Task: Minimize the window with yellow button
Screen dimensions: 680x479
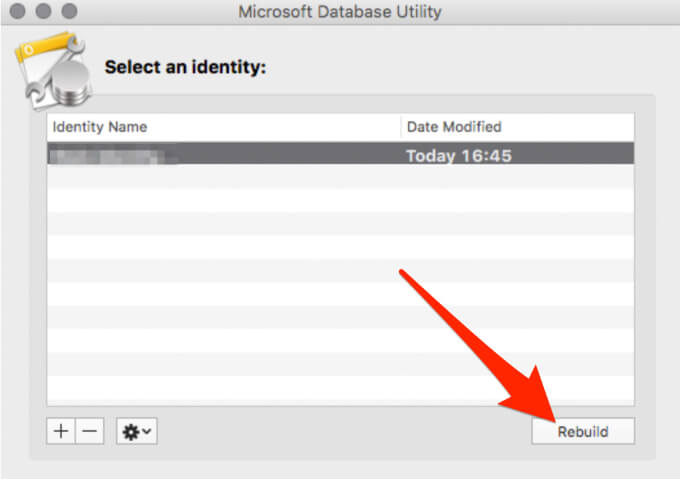Action: 44,12
